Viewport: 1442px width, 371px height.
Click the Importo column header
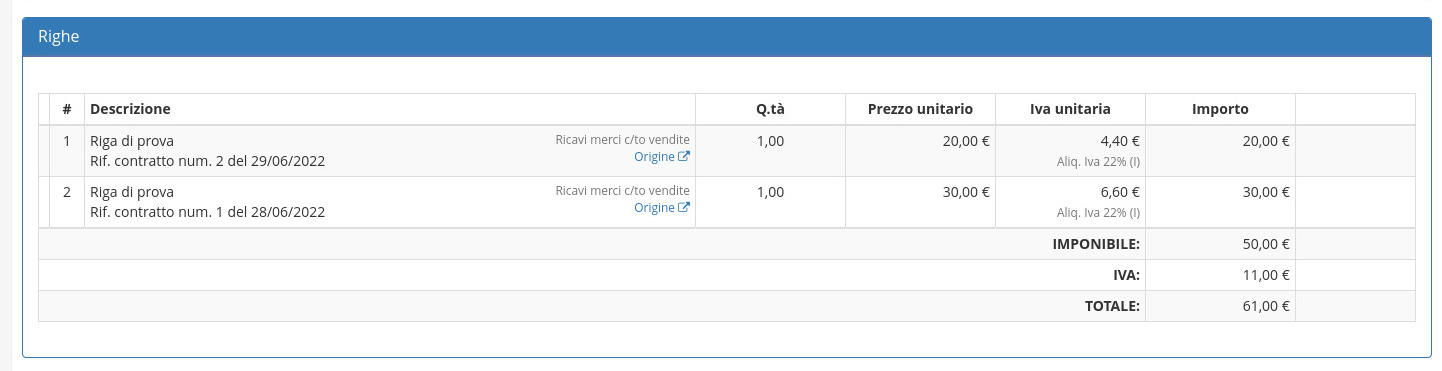(x=1220, y=109)
